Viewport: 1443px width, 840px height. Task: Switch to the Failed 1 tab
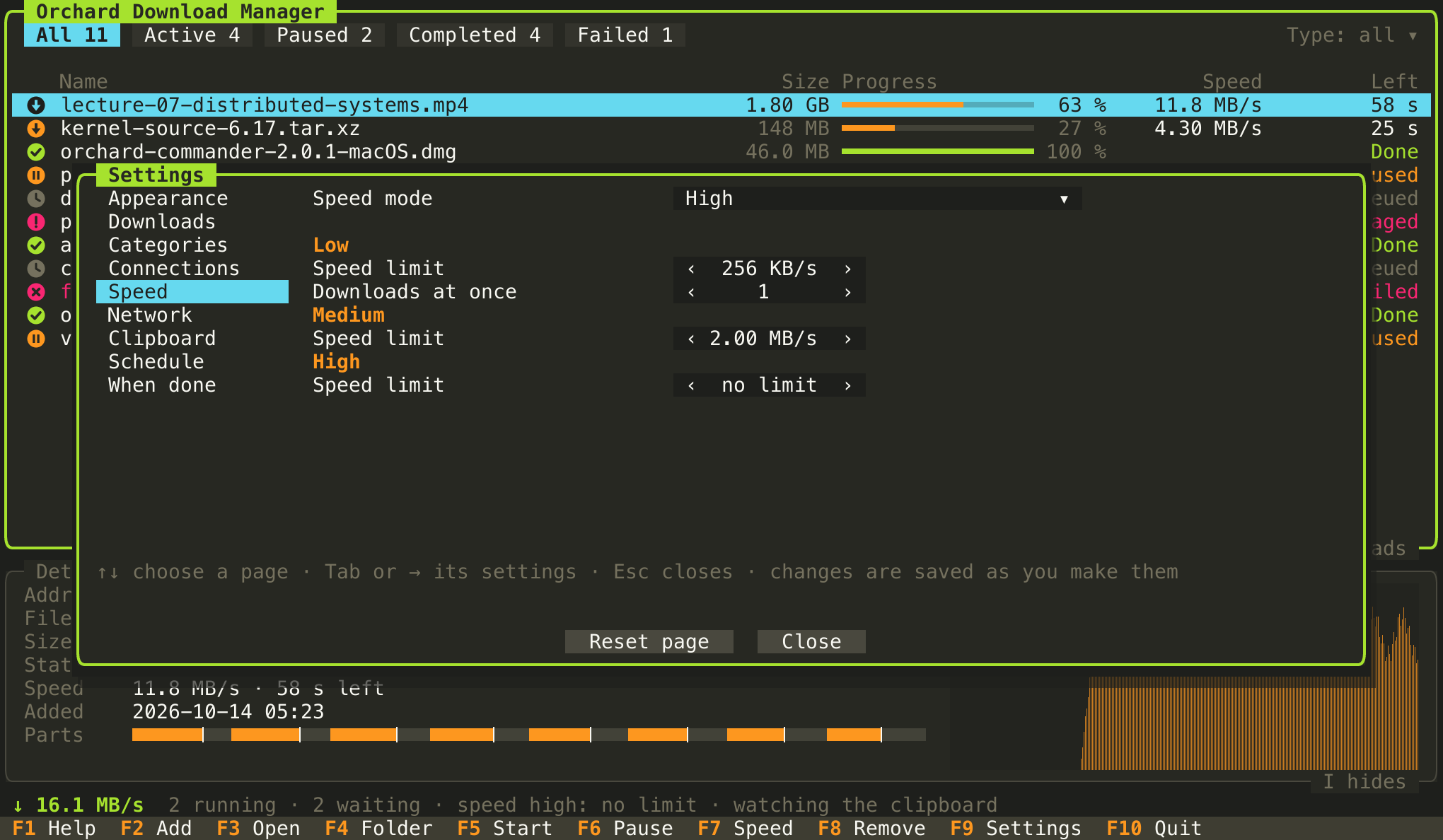point(625,35)
